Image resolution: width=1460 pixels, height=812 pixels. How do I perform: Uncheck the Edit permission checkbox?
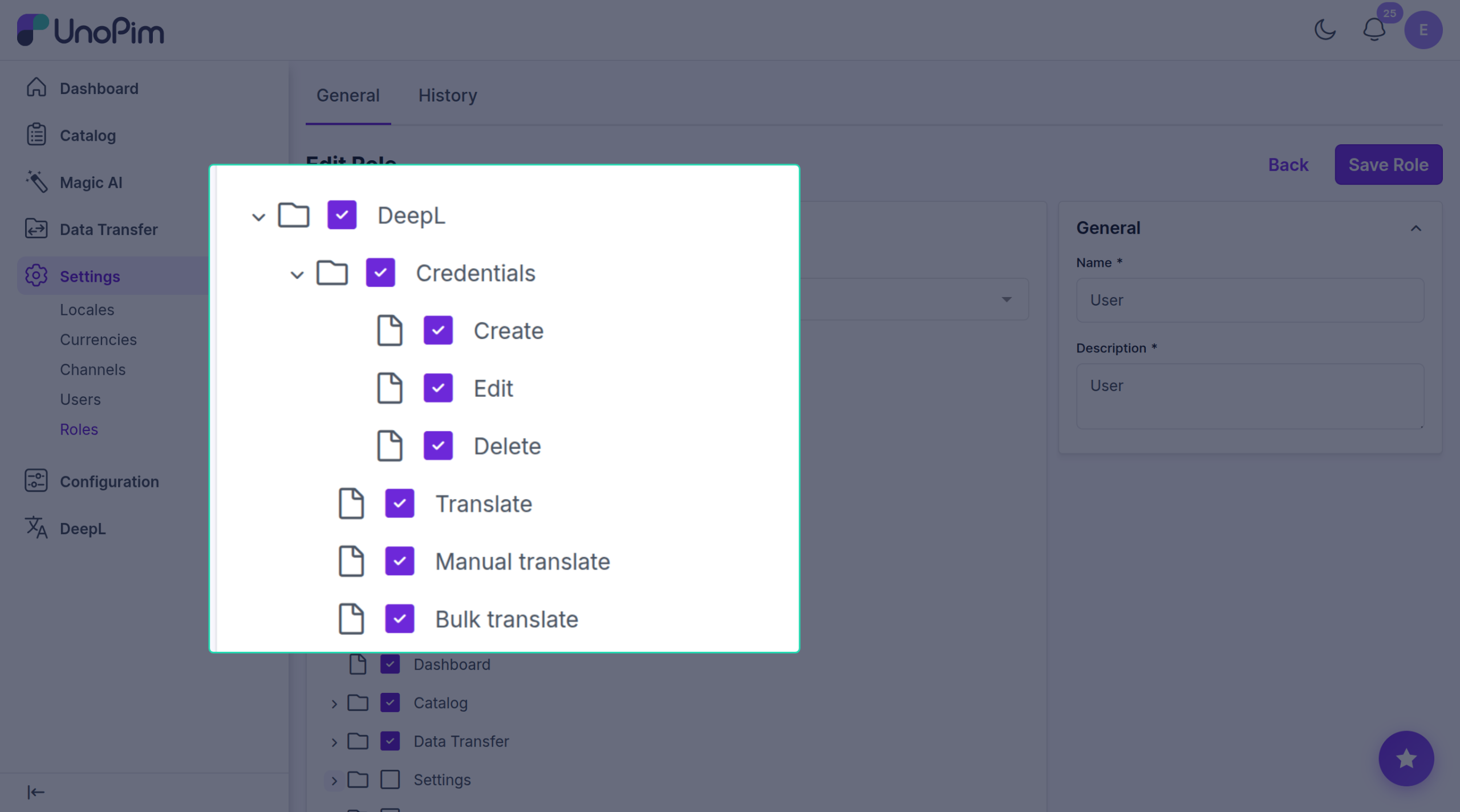(438, 388)
